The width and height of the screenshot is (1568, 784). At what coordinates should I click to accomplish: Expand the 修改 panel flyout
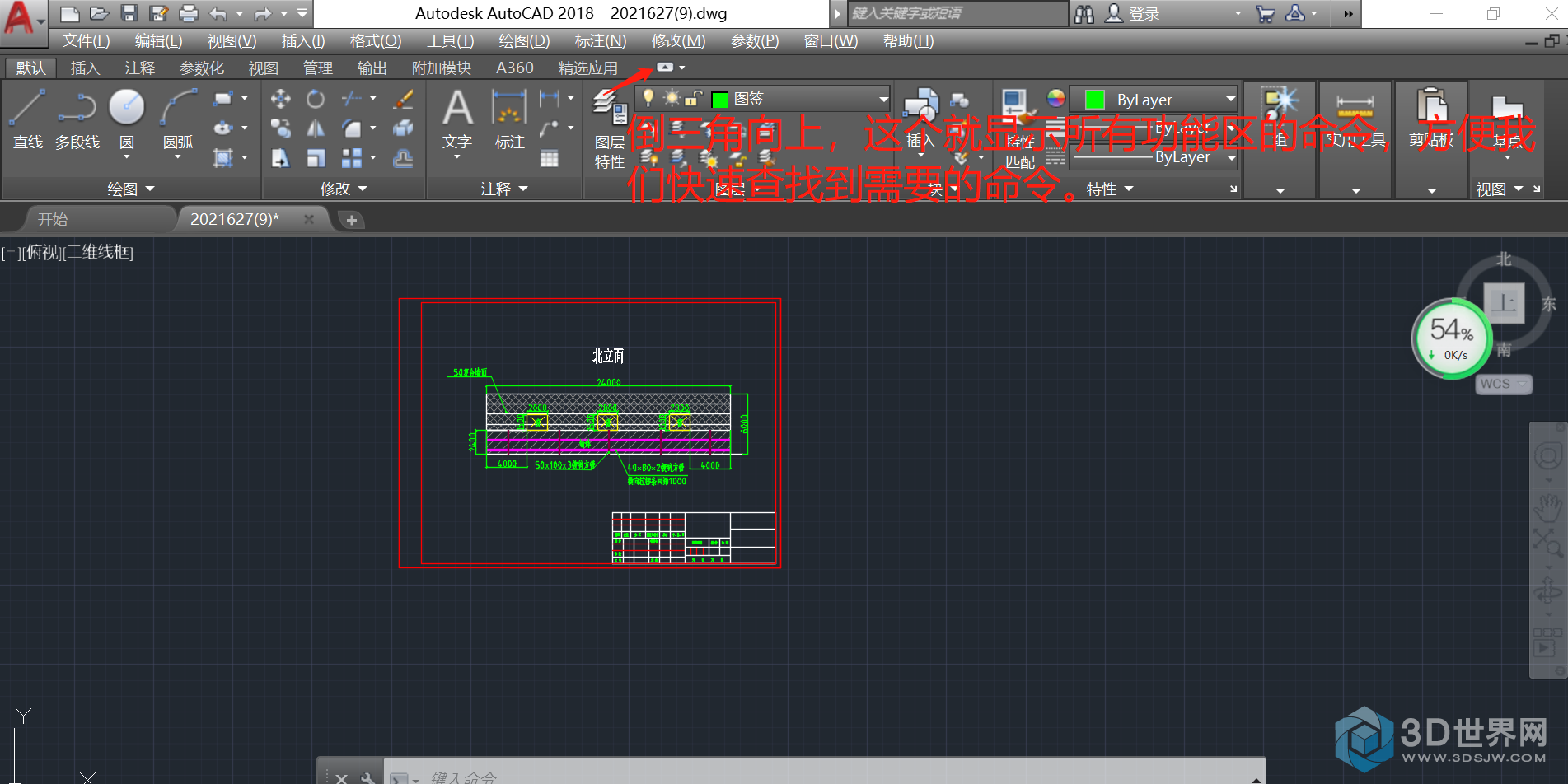tap(344, 189)
